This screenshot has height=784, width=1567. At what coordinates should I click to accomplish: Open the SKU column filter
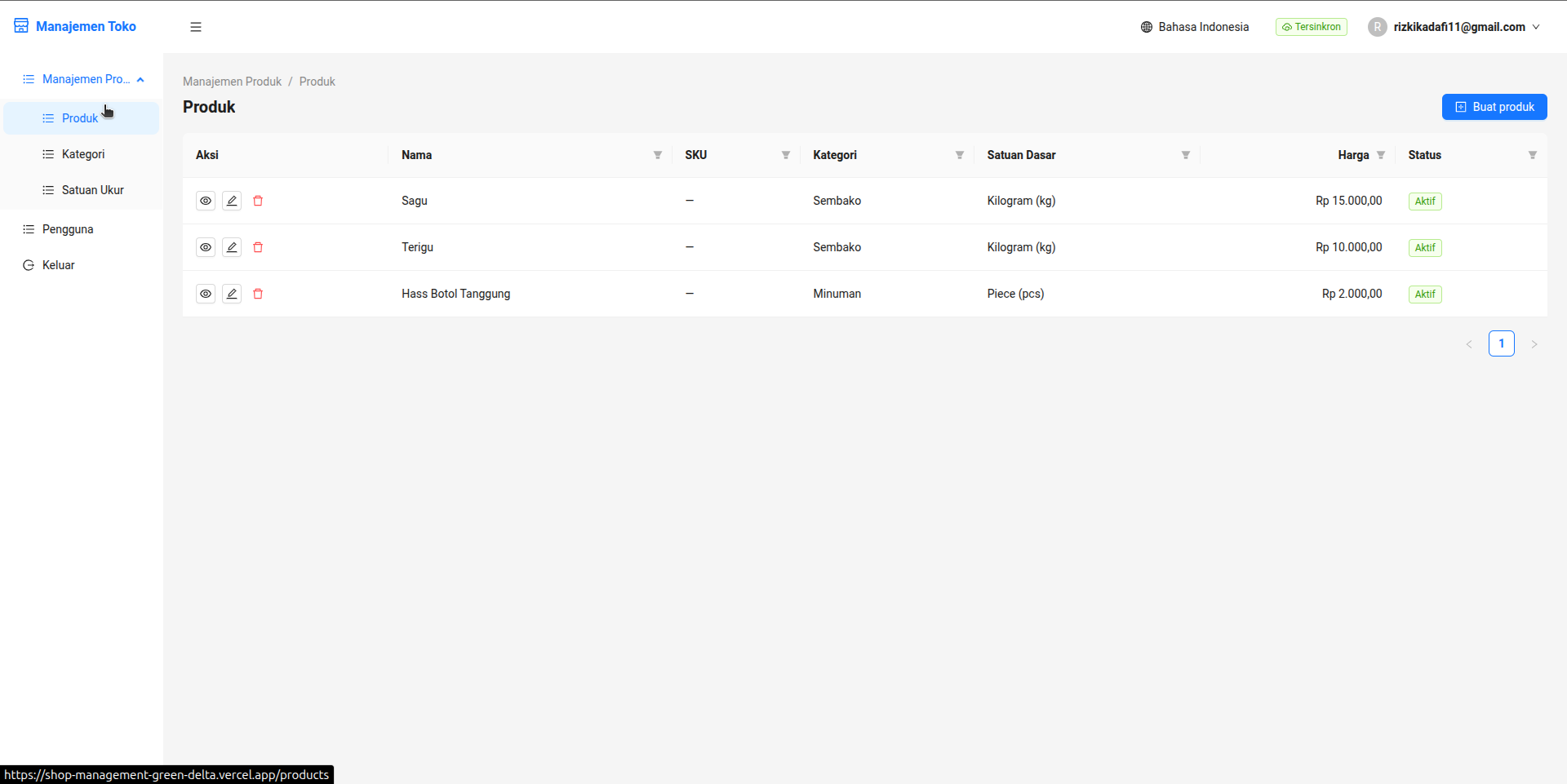pyautogui.click(x=786, y=155)
